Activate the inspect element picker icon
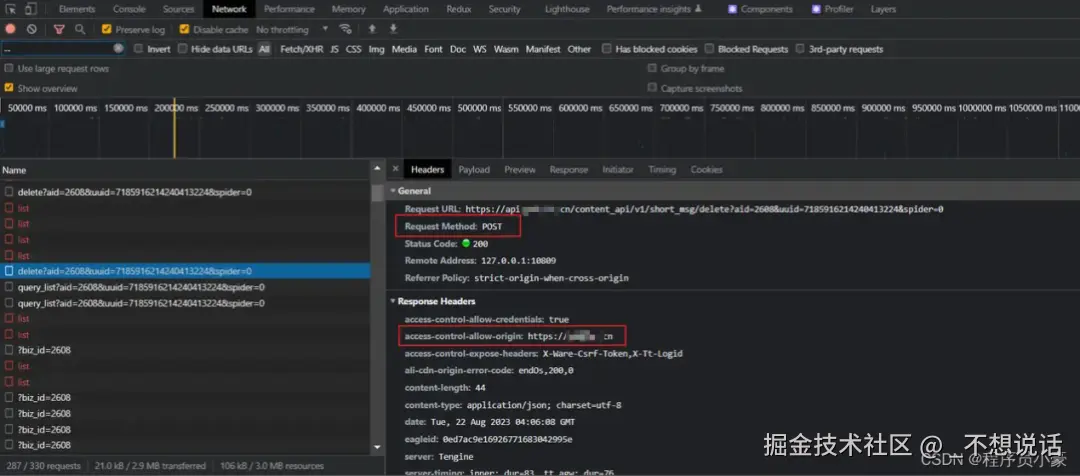 click(x=11, y=10)
